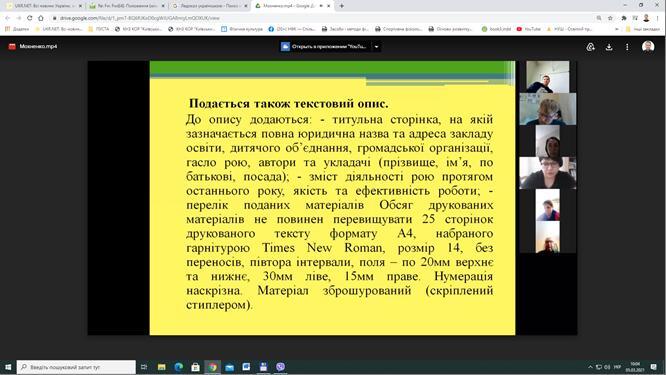The height and width of the screenshot is (375, 666).
Task: Open the book3.mdd bookmark
Action: point(497,29)
